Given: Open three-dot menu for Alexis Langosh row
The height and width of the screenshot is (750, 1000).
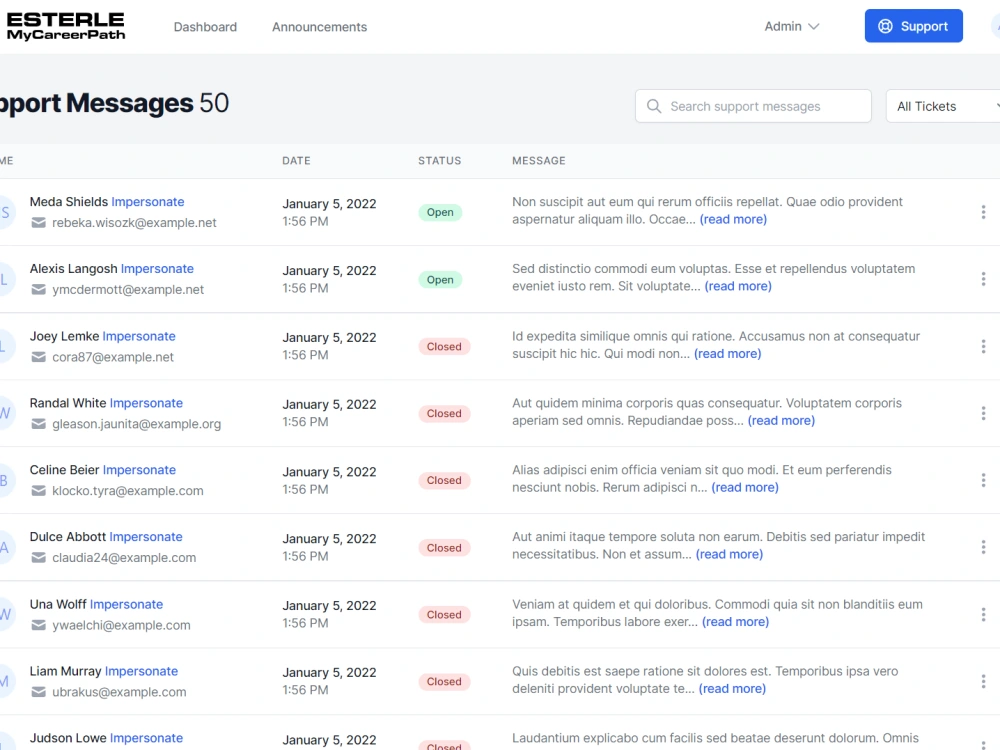Looking at the screenshot, I should coord(983,279).
